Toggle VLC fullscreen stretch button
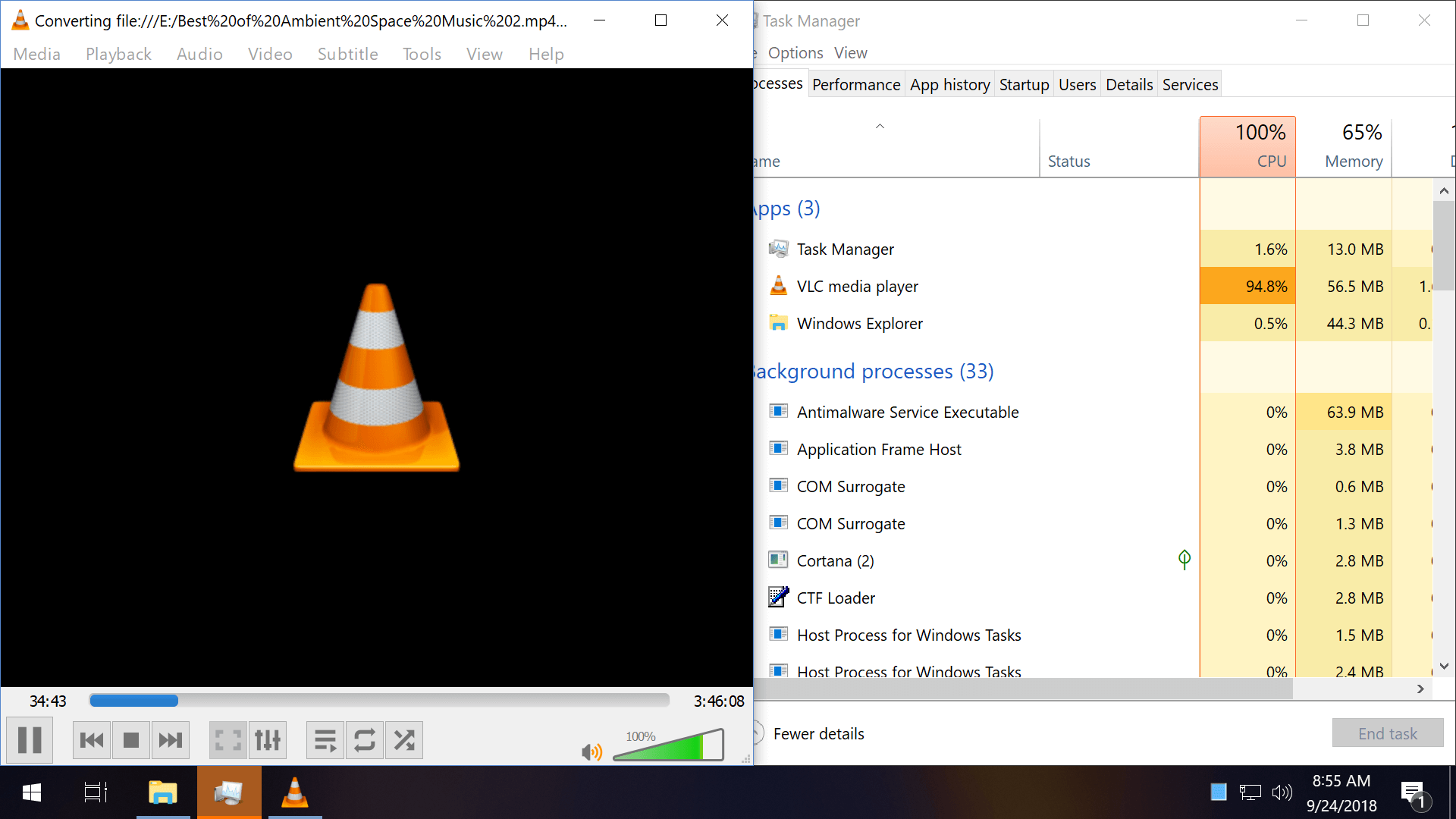Image resolution: width=1456 pixels, height=819 pixels. tap(227, 739)
